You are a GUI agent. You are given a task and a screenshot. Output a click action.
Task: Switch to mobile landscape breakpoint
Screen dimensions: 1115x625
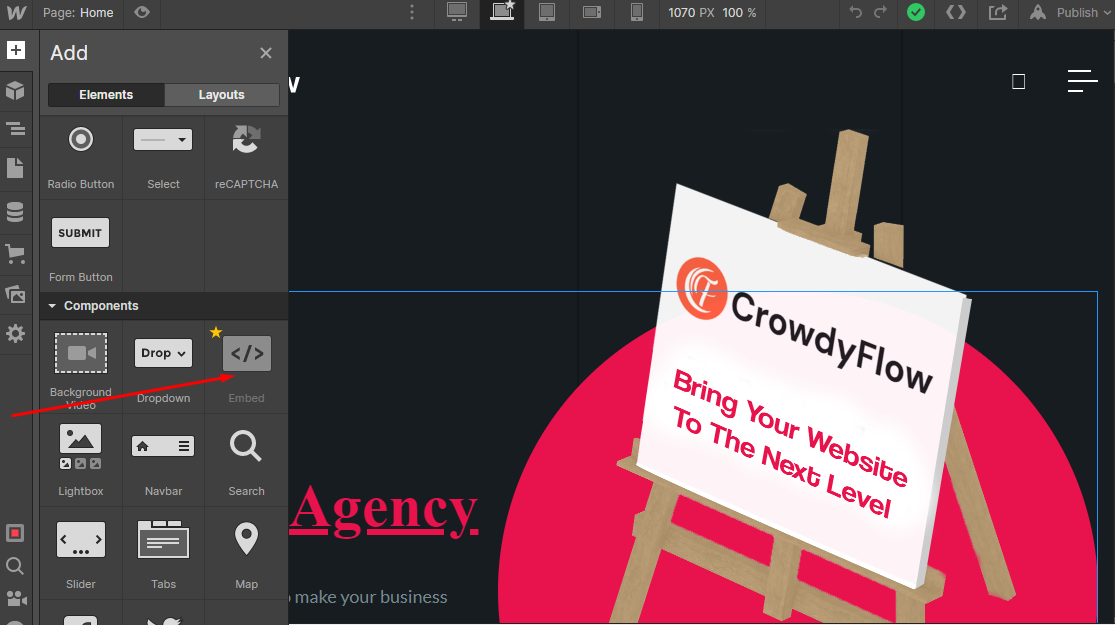(592, 12)
